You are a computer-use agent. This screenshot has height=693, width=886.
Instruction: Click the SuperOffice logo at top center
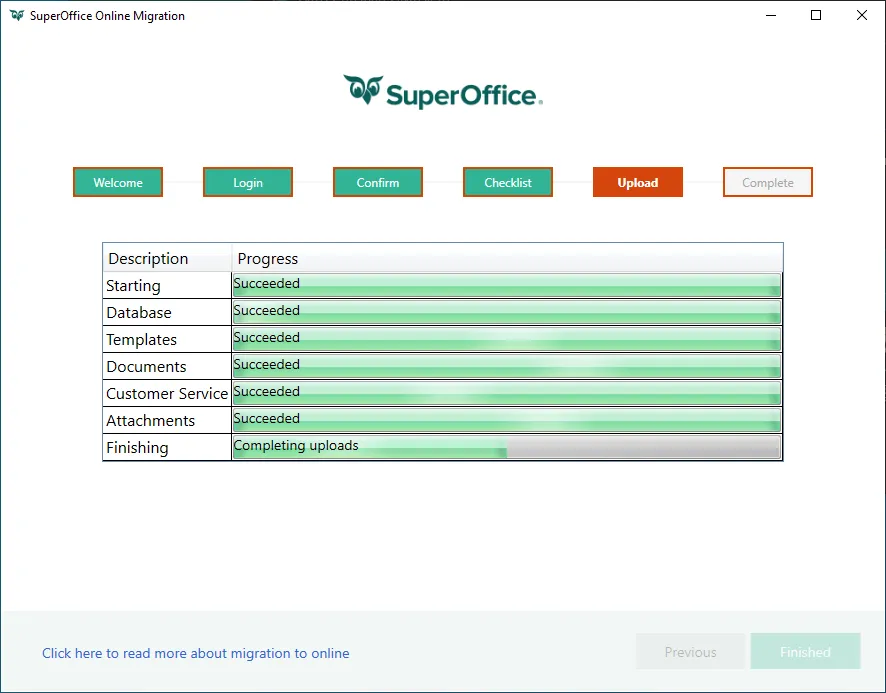click(443, 92)
